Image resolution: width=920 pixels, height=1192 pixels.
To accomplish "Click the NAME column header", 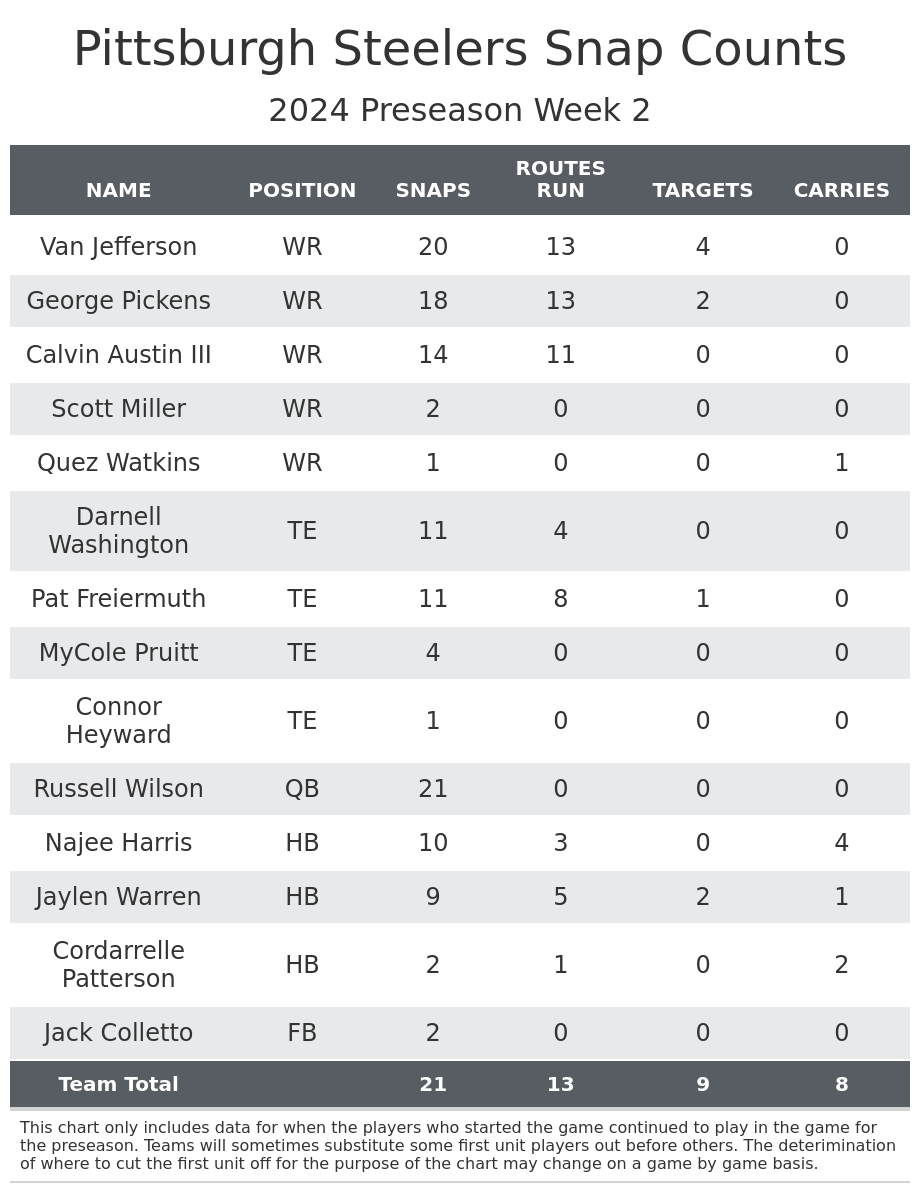I will tap(118, 191).
